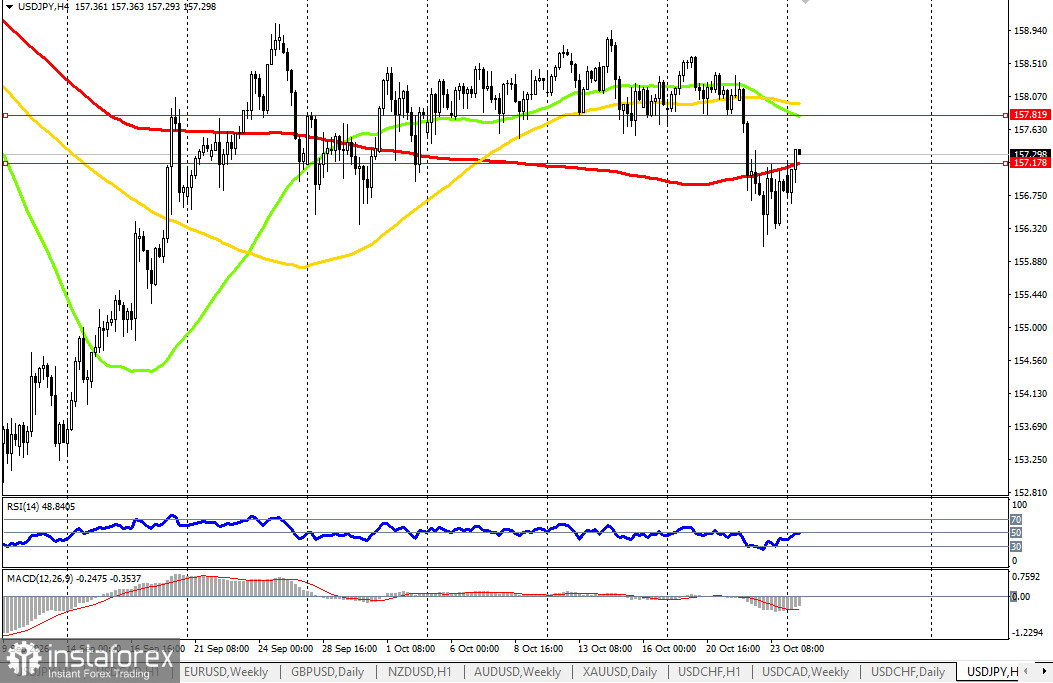Screen dimensions: 1053x683
Task: Click the RSI level 30 label
Action: point(1016,547)
